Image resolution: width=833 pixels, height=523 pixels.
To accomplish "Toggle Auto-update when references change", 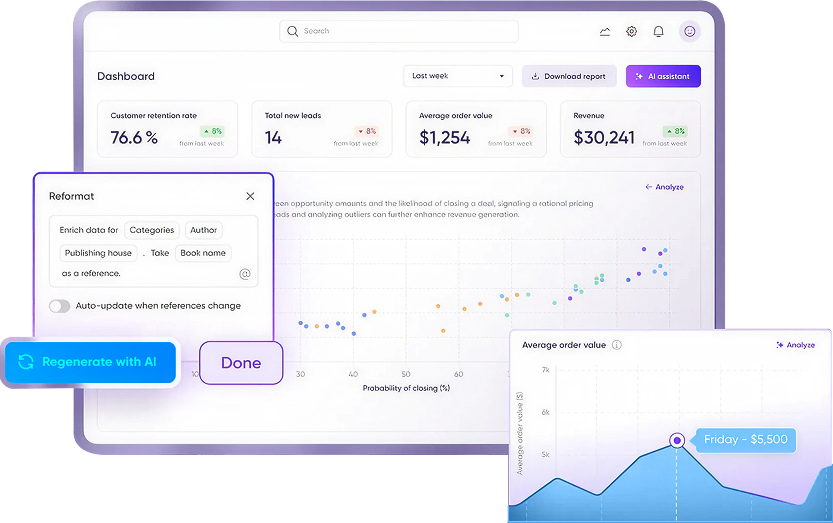I will pyautogui.click(x=60, y=306).
